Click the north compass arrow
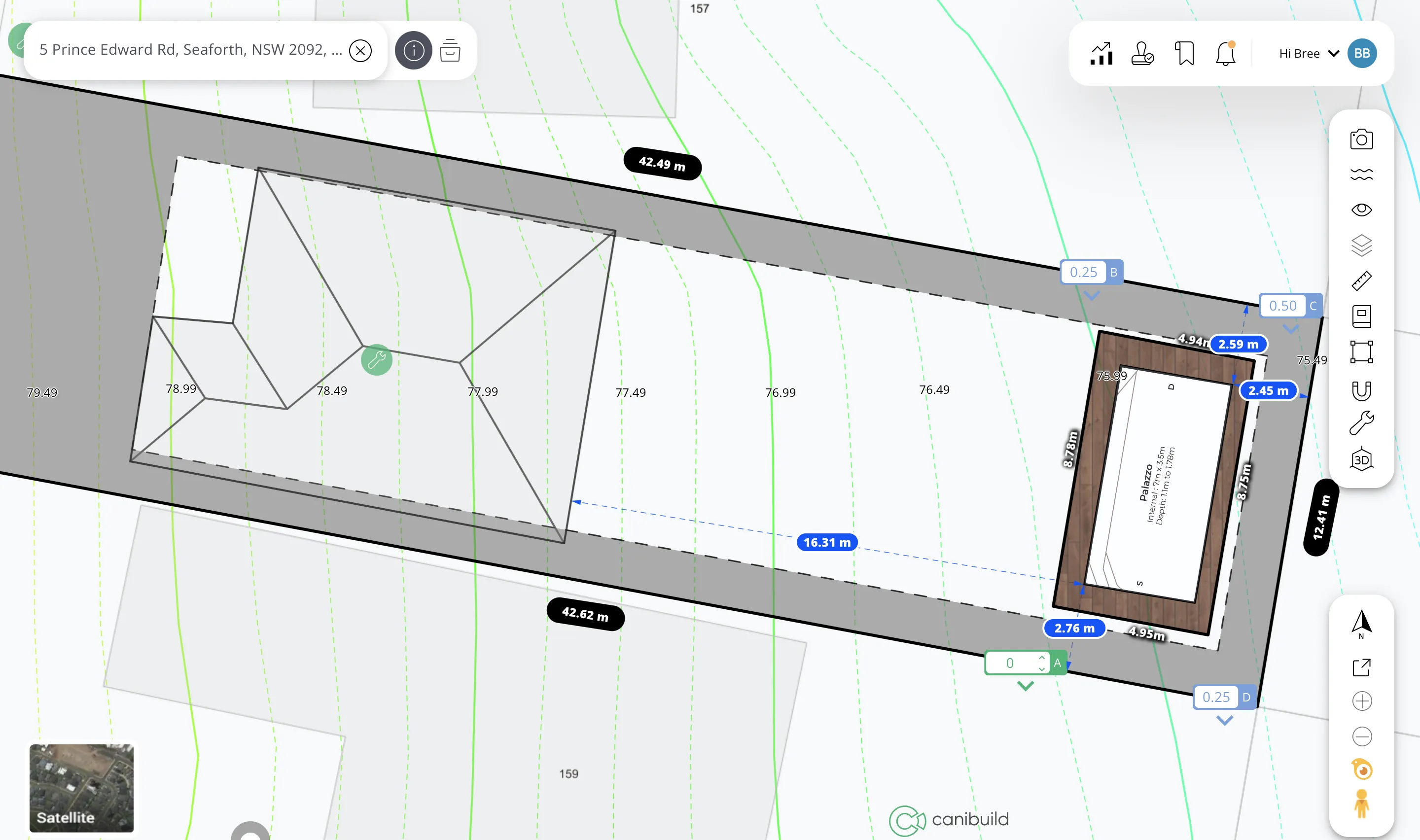1420x840 pixels. (x=1361, y=623)
